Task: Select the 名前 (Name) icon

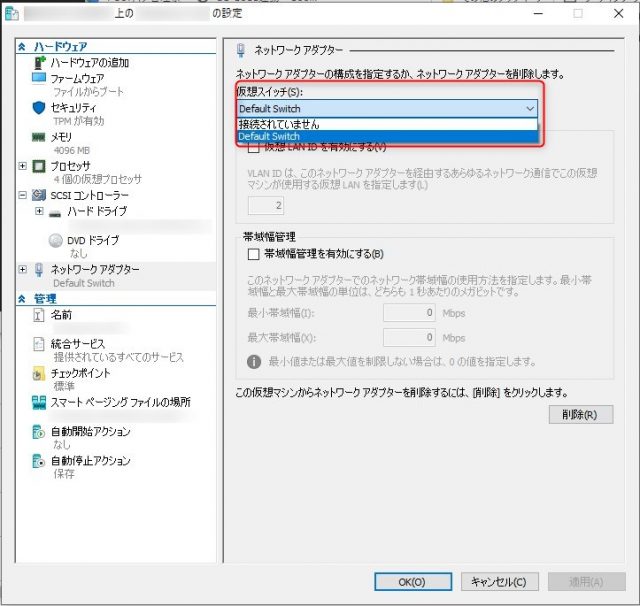Action: pyautogui.click(x=38, y=315)
